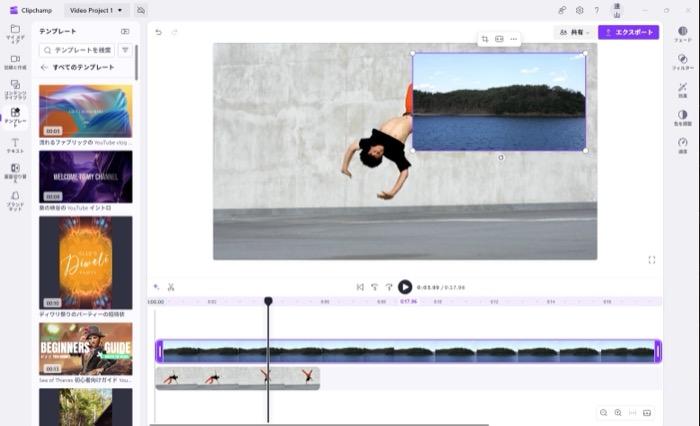The image size is (700, 426).
Task: Open the Effects (効果) panel
Action: pos(683,90)
